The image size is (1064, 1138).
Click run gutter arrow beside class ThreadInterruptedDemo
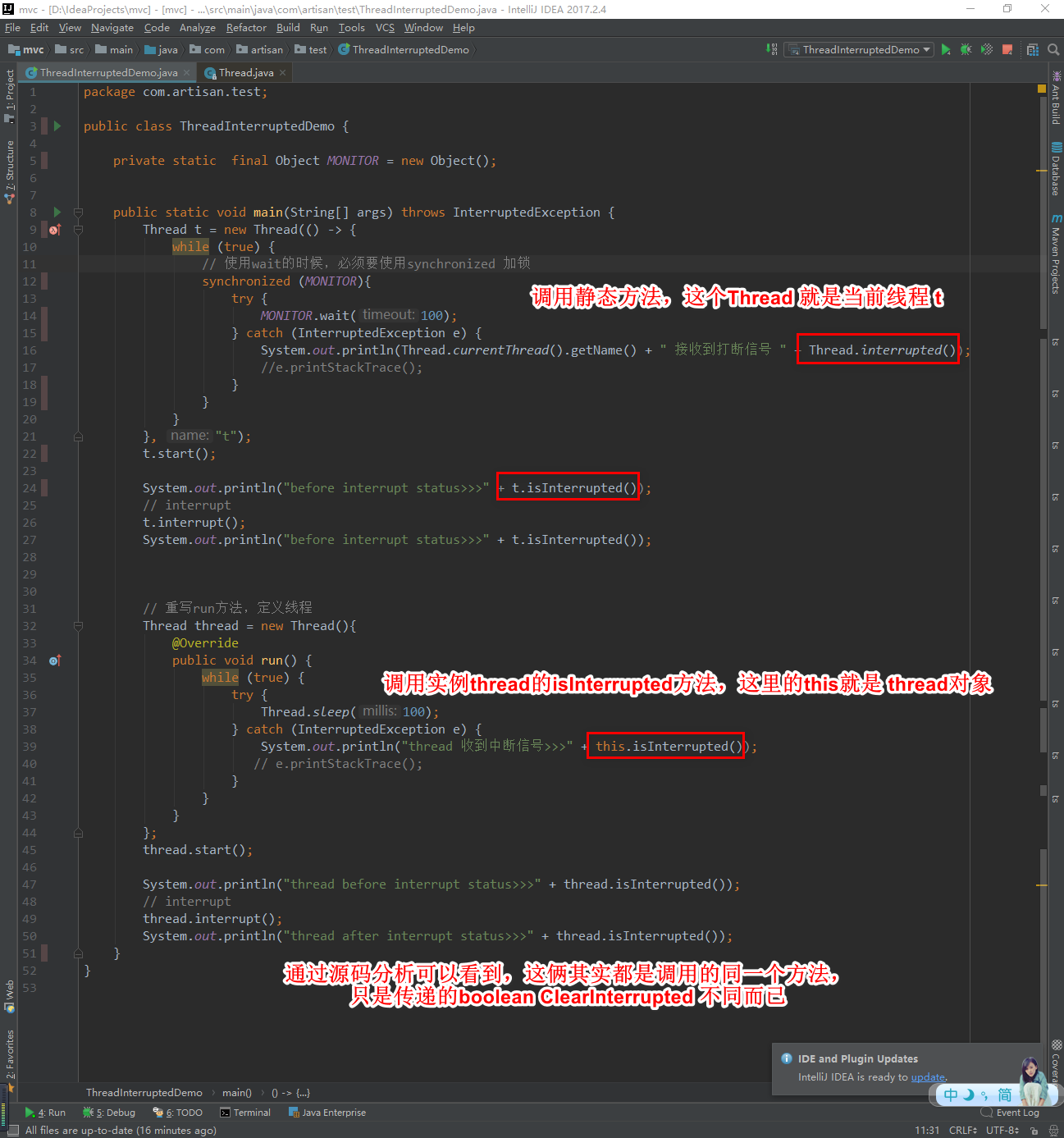click(57, 126)
